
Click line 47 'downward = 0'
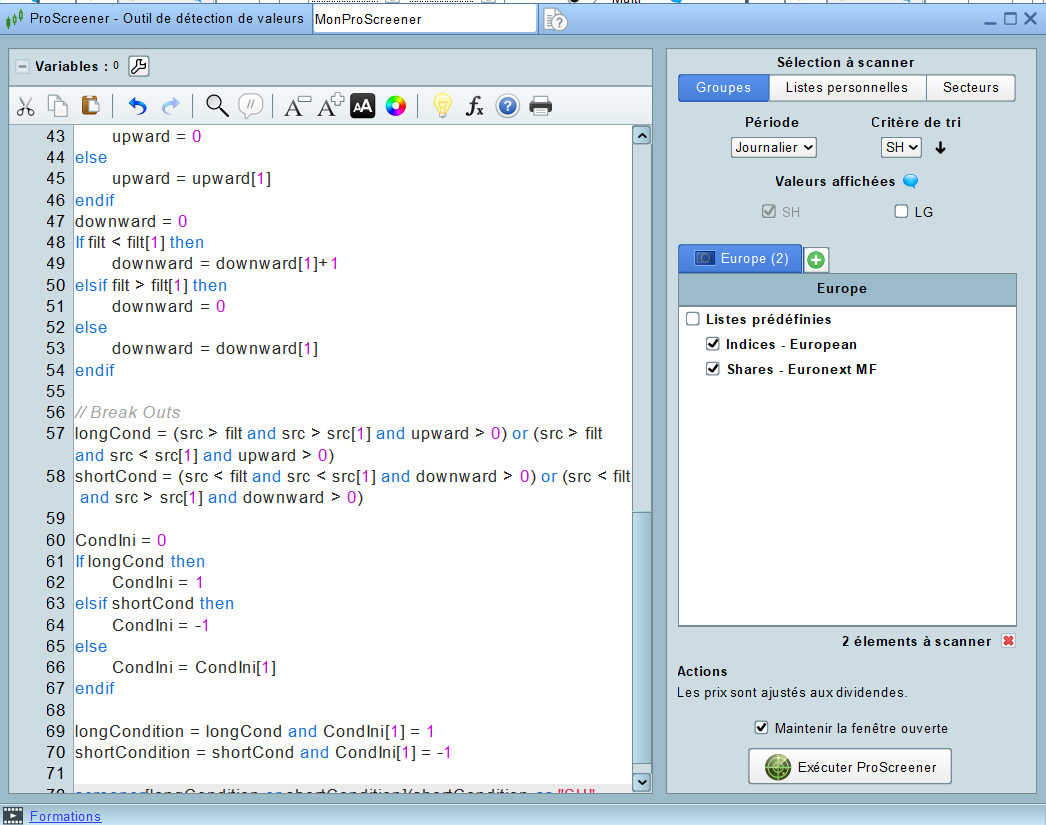point(131,221)
